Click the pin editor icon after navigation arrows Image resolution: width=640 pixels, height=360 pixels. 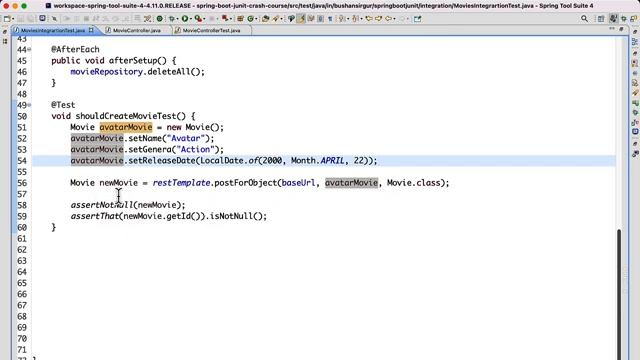click(417, 19)
